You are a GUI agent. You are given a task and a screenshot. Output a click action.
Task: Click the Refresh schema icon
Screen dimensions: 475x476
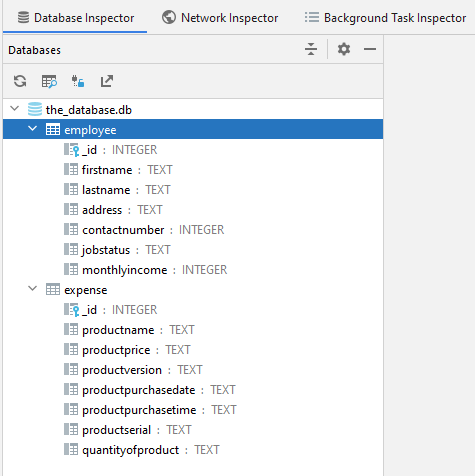[x=20, y=81]
